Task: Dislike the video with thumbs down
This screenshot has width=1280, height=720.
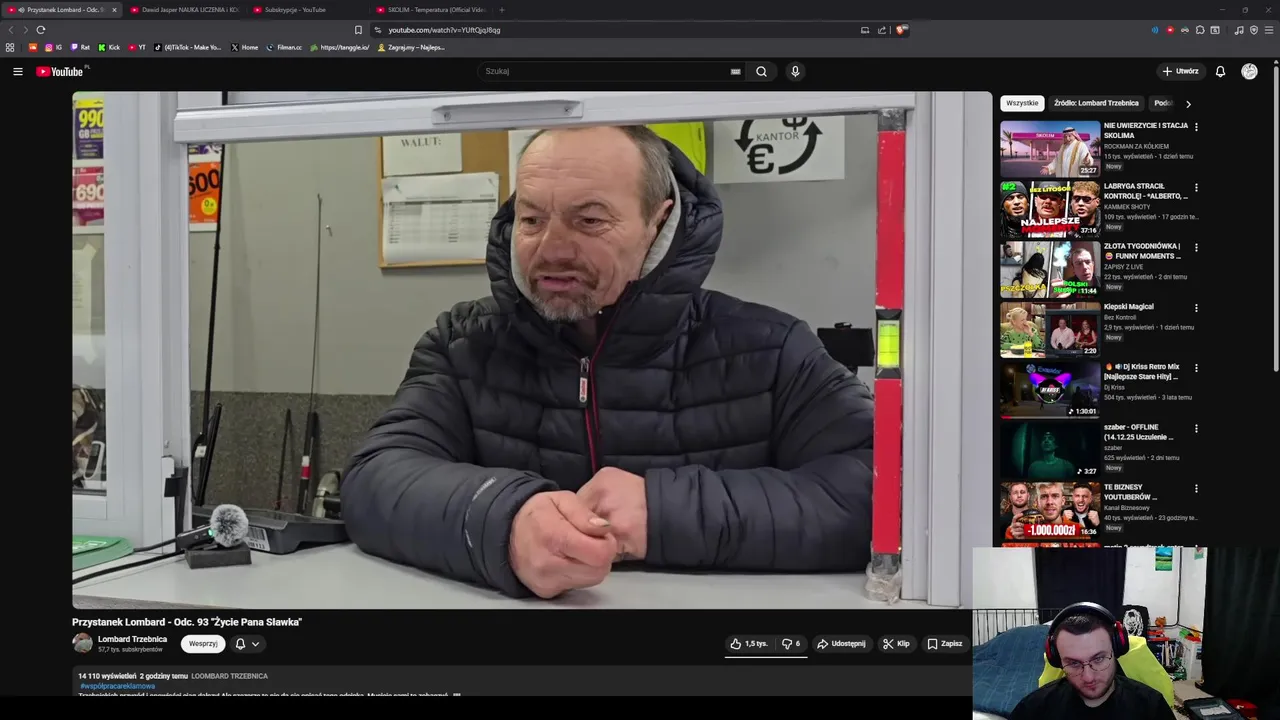Action: click(x=790, y=644)
